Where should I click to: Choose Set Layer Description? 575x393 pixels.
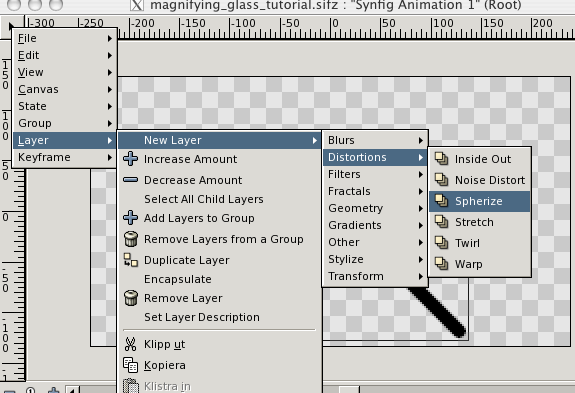[219, 317]
